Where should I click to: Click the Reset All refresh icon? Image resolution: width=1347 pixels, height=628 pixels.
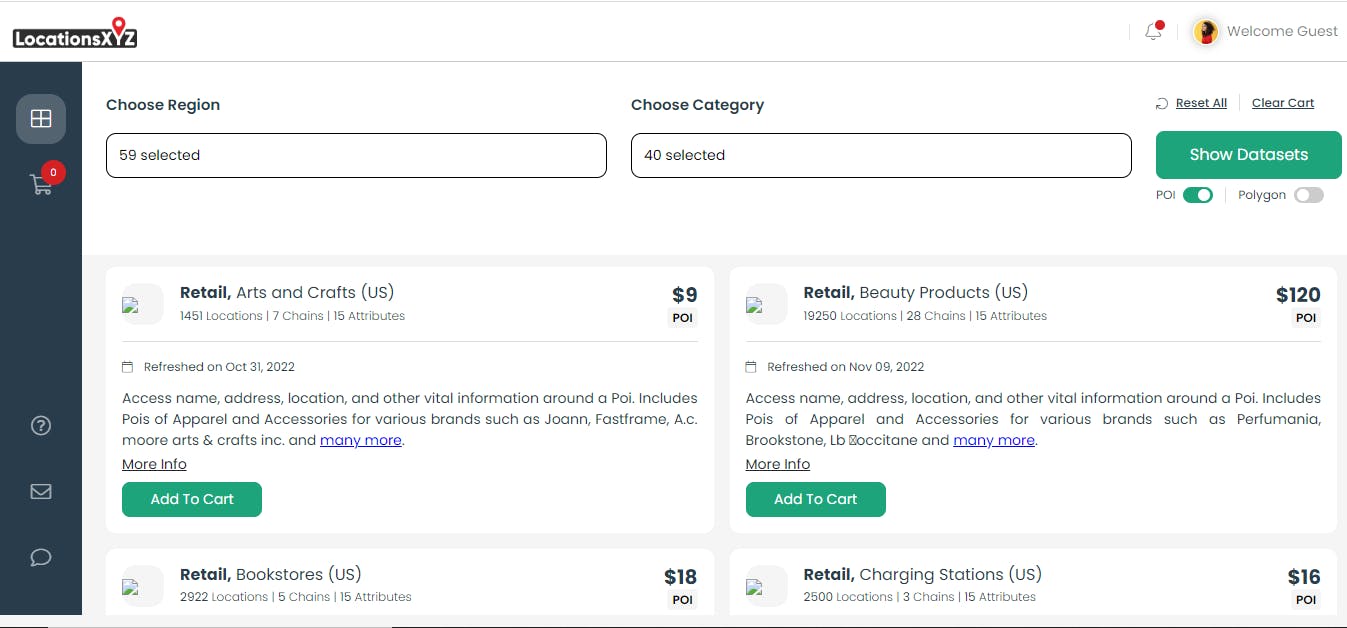(1162, 104)
